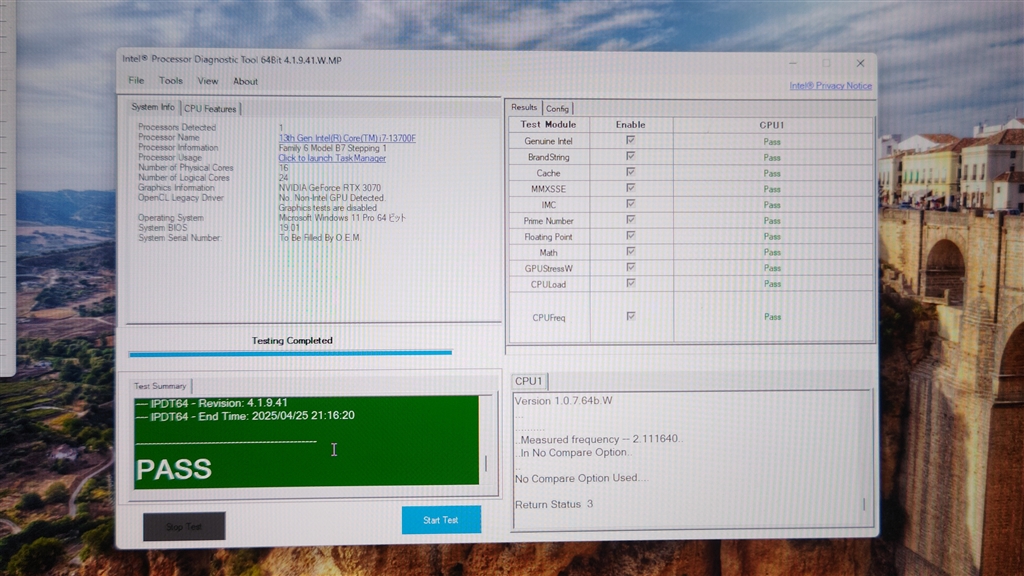Click the Return Status 3 line

coord(554,504)
